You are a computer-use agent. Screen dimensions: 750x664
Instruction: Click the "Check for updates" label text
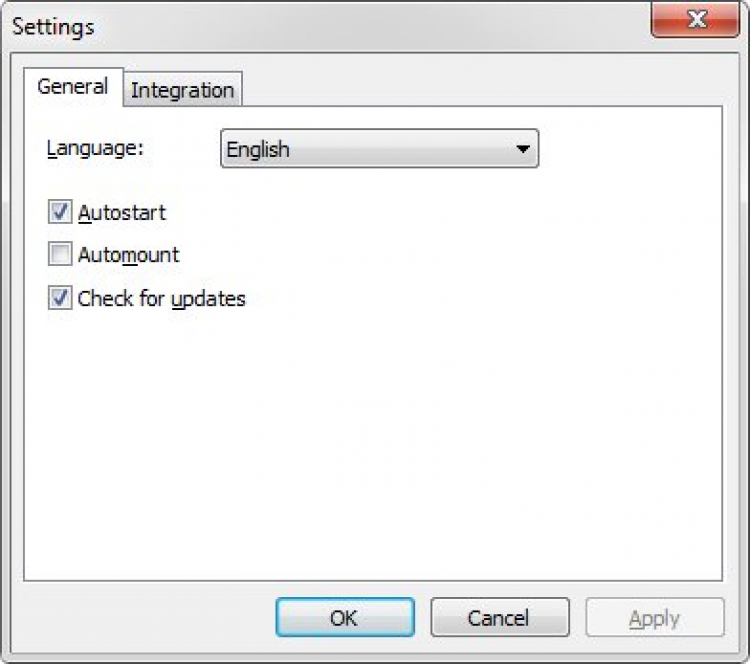coord(162,298)
